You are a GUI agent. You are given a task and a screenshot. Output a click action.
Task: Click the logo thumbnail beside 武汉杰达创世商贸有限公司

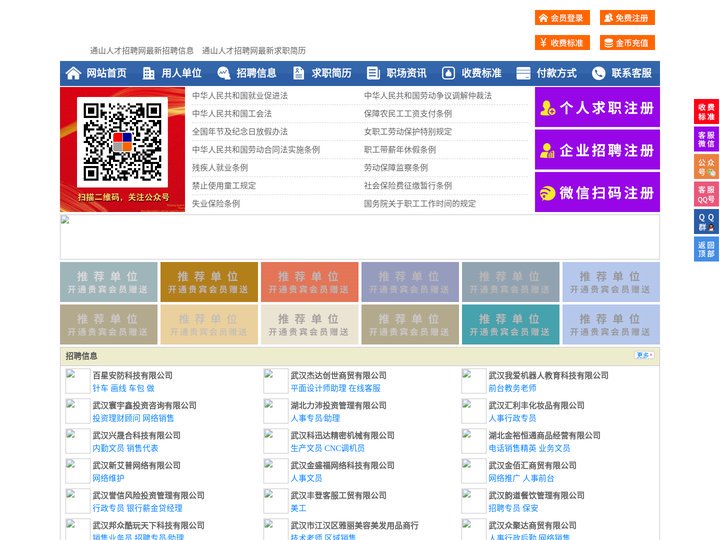[x=276, y=381]
